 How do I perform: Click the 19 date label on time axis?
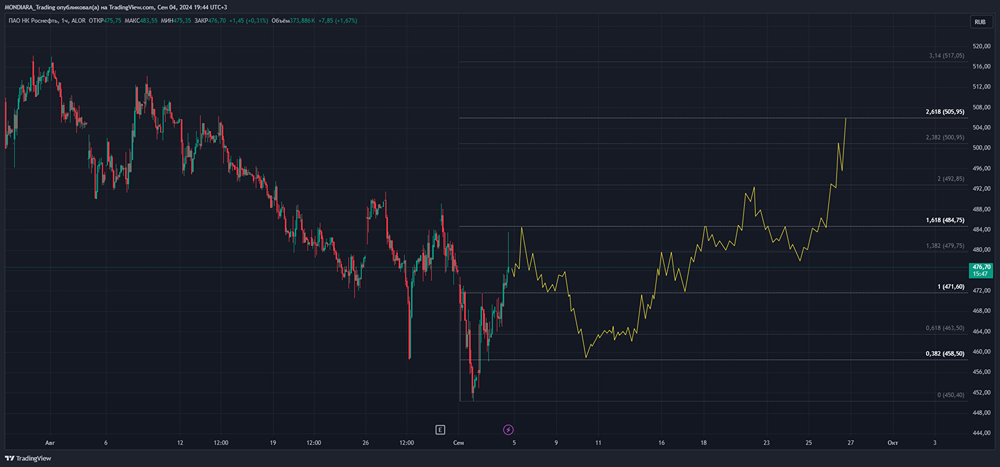pos(272,441)
